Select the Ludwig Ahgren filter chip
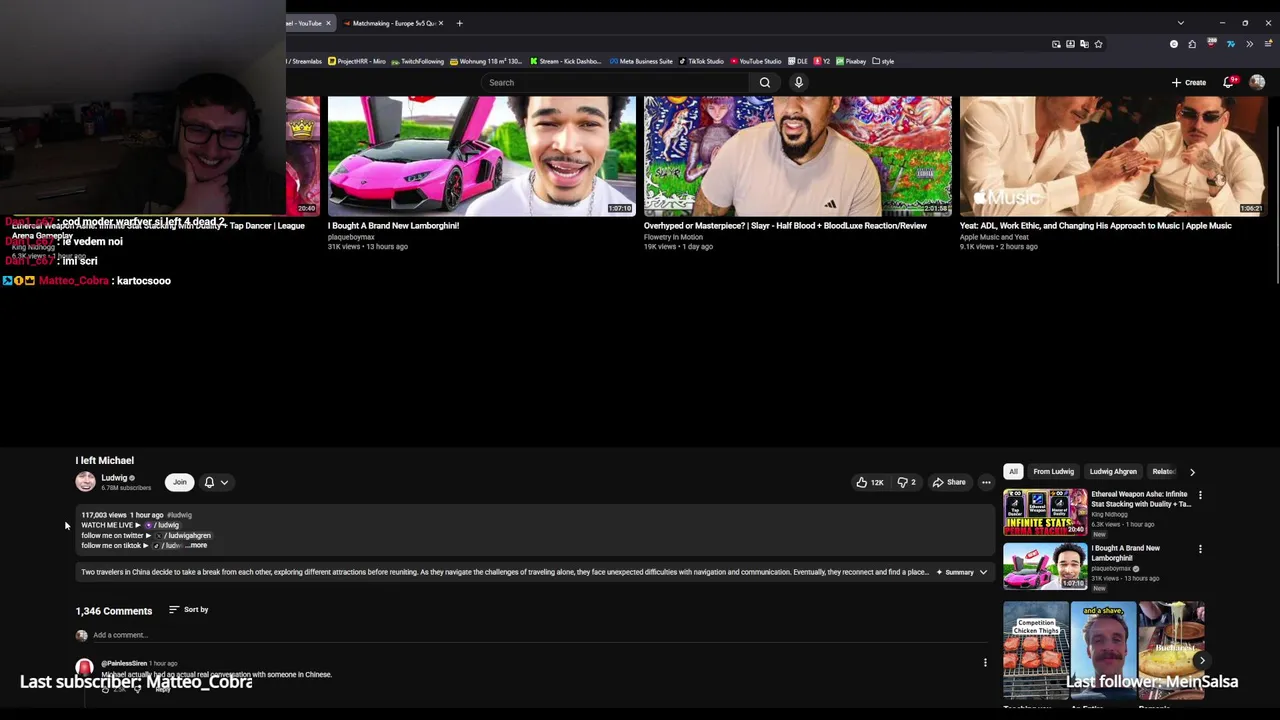 tap(1113, 472)
